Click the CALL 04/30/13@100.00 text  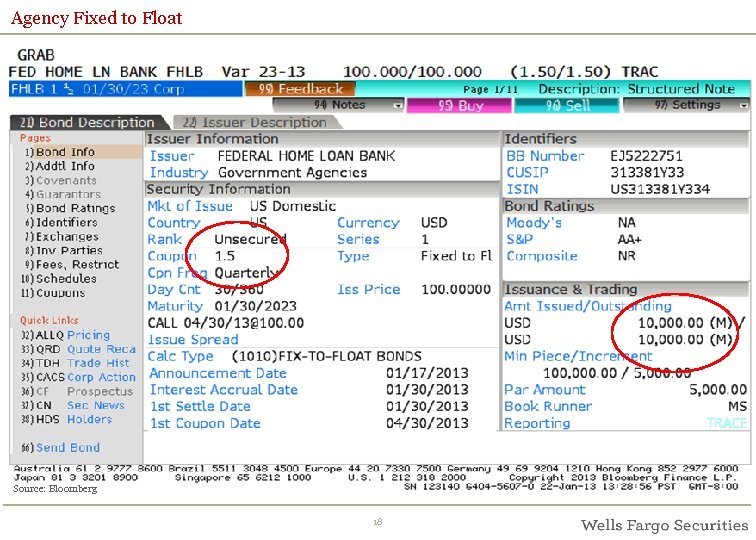point(226,323)
